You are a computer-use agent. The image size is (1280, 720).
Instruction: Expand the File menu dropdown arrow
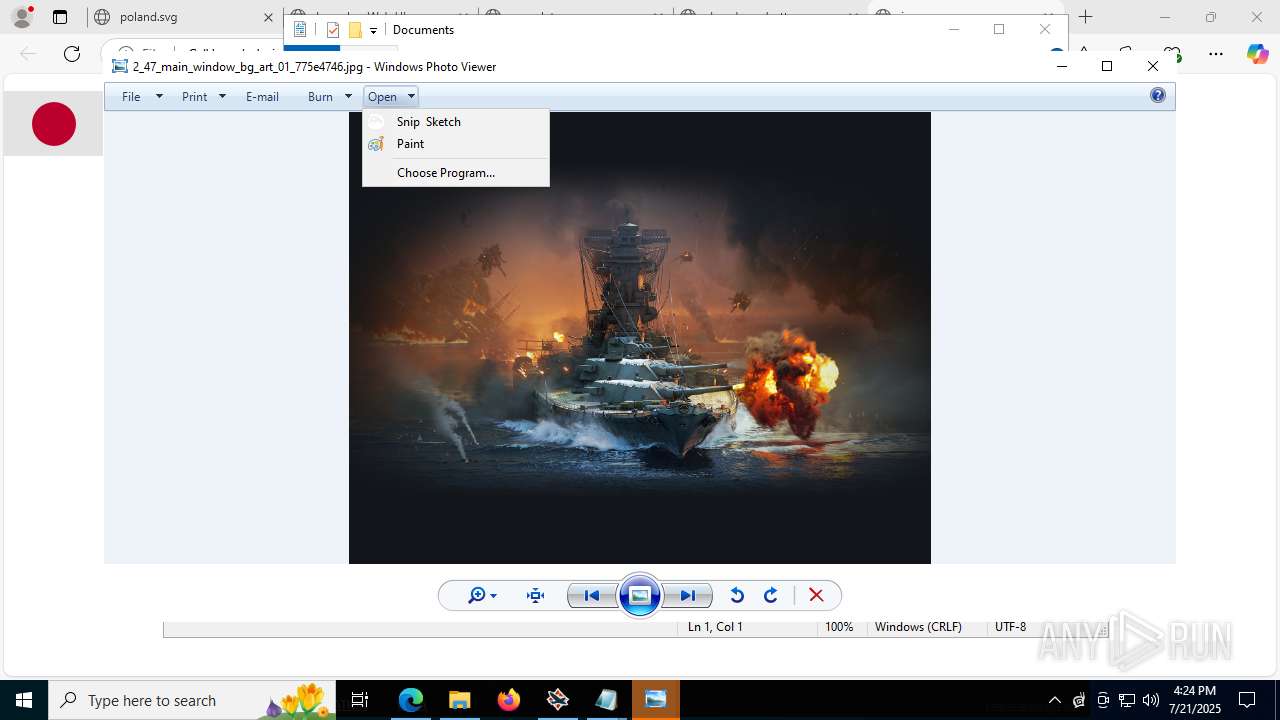[159, 97]
